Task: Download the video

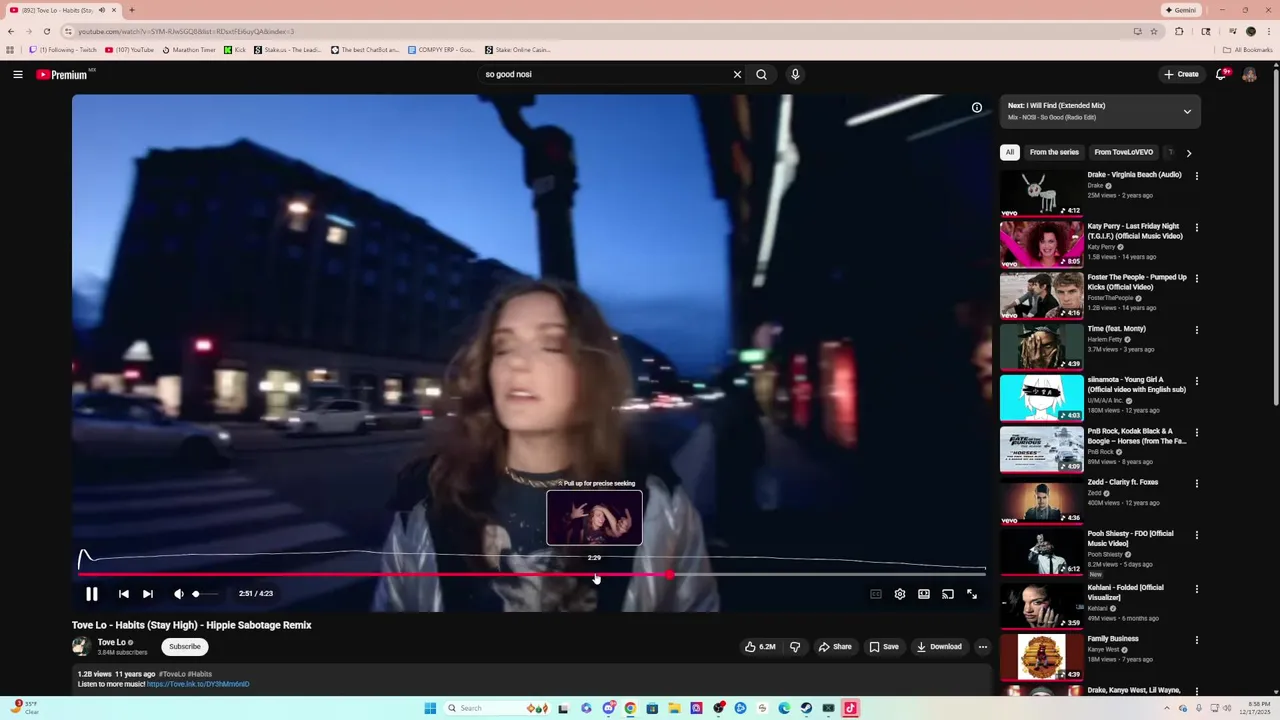Action: coord(939,647)
